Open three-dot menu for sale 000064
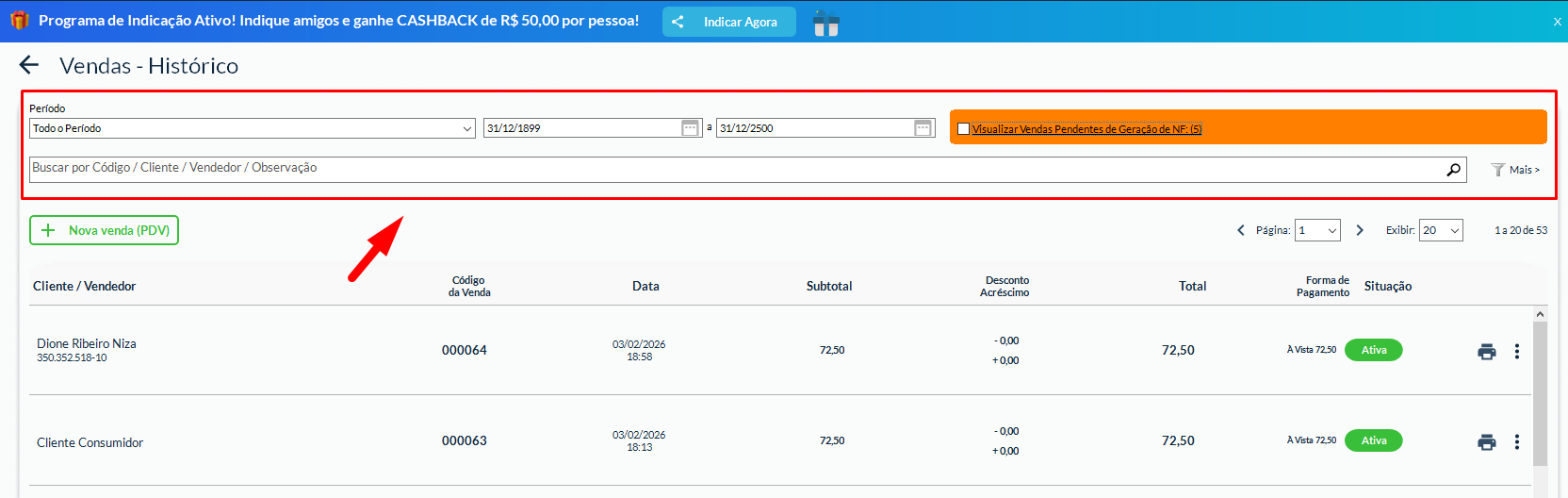 point(1516,351)
